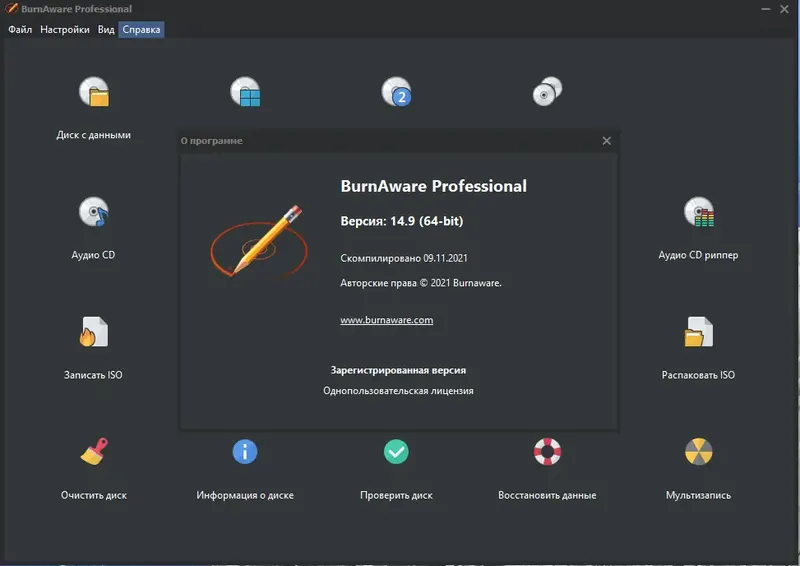Open the Восстановить данные lifebuoy icon
Viewport: 800px width, 566px height.
(547, 452)
